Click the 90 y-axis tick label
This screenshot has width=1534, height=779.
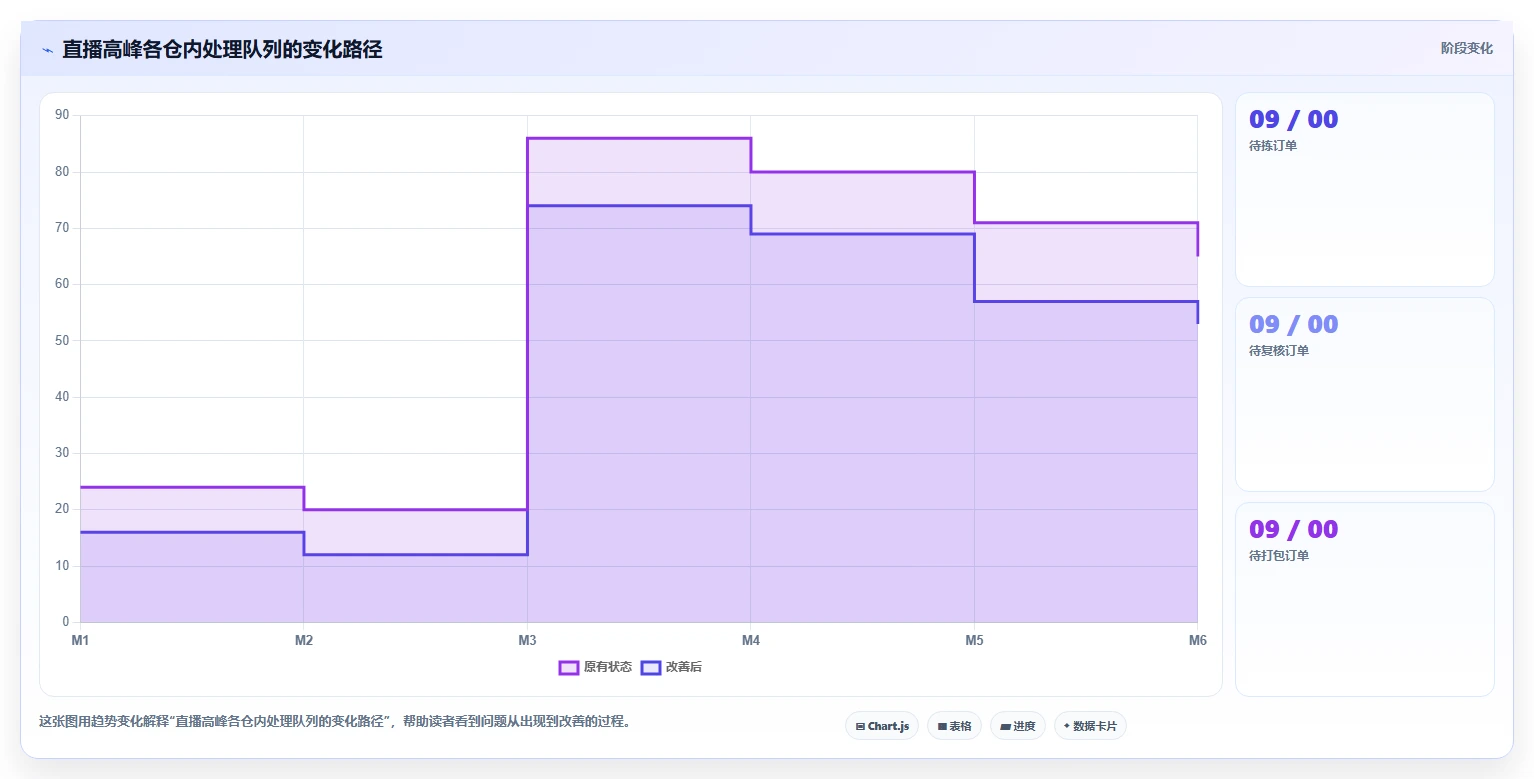click(x=62, y=115)
